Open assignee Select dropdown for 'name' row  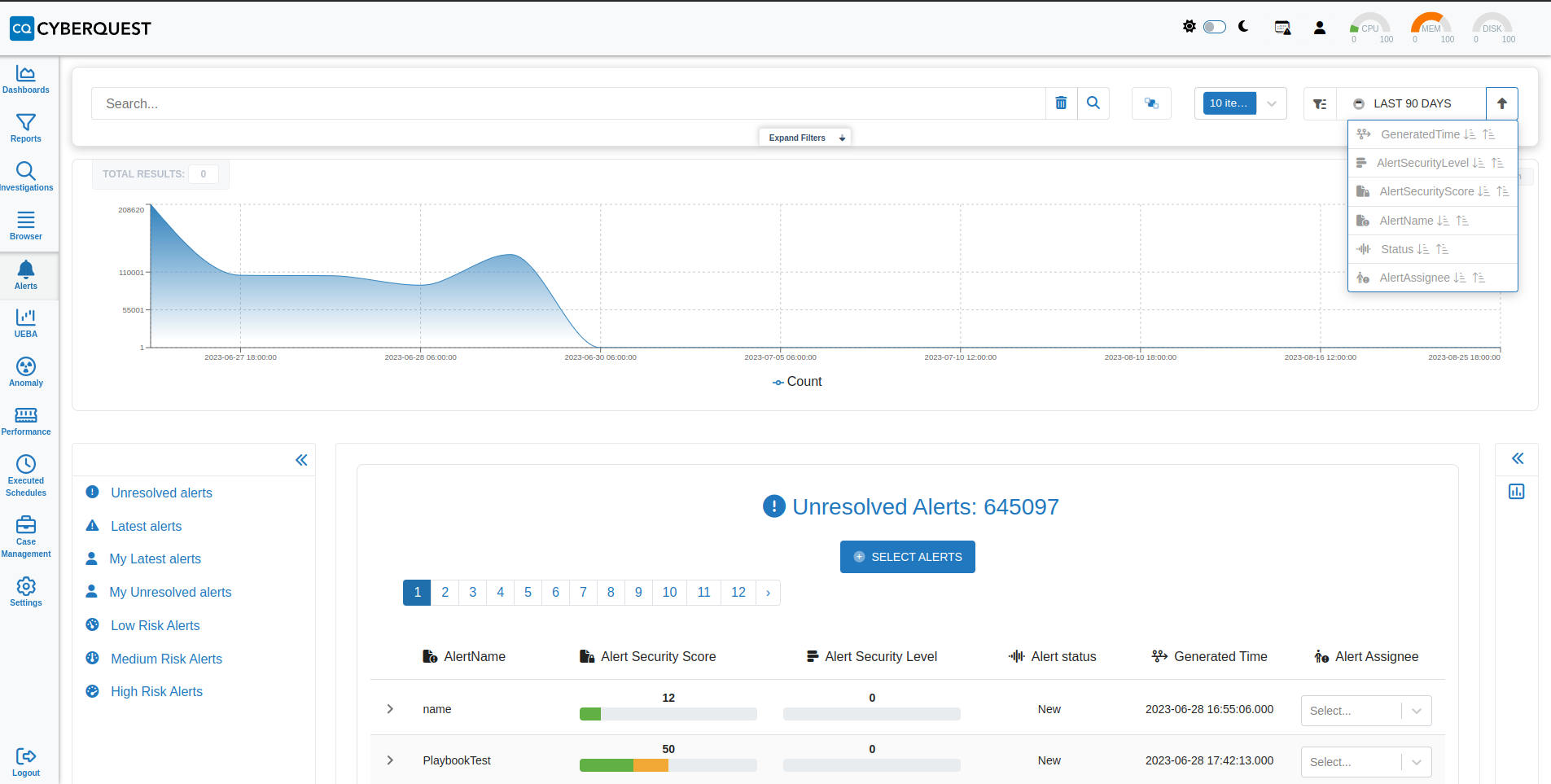click(x=1366, y=711)
